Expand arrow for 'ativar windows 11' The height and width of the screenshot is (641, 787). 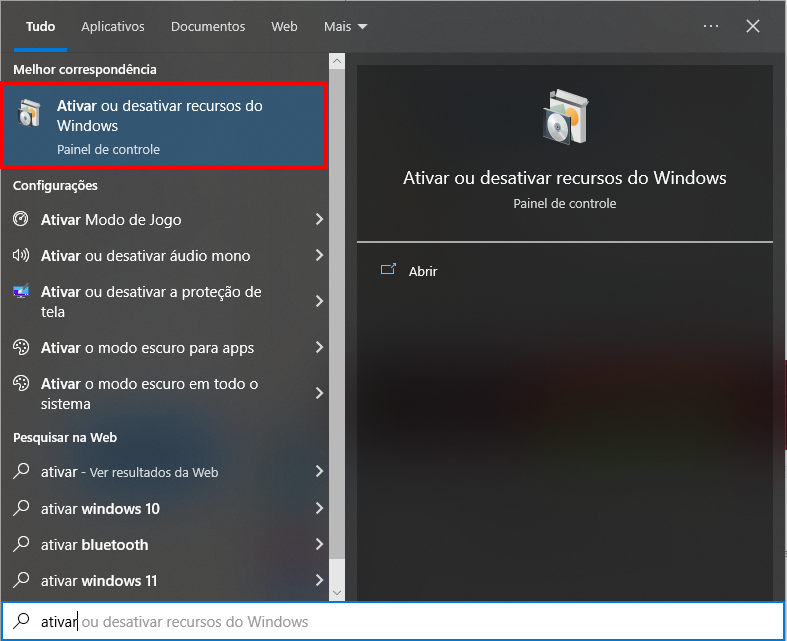tap(319, 580)
